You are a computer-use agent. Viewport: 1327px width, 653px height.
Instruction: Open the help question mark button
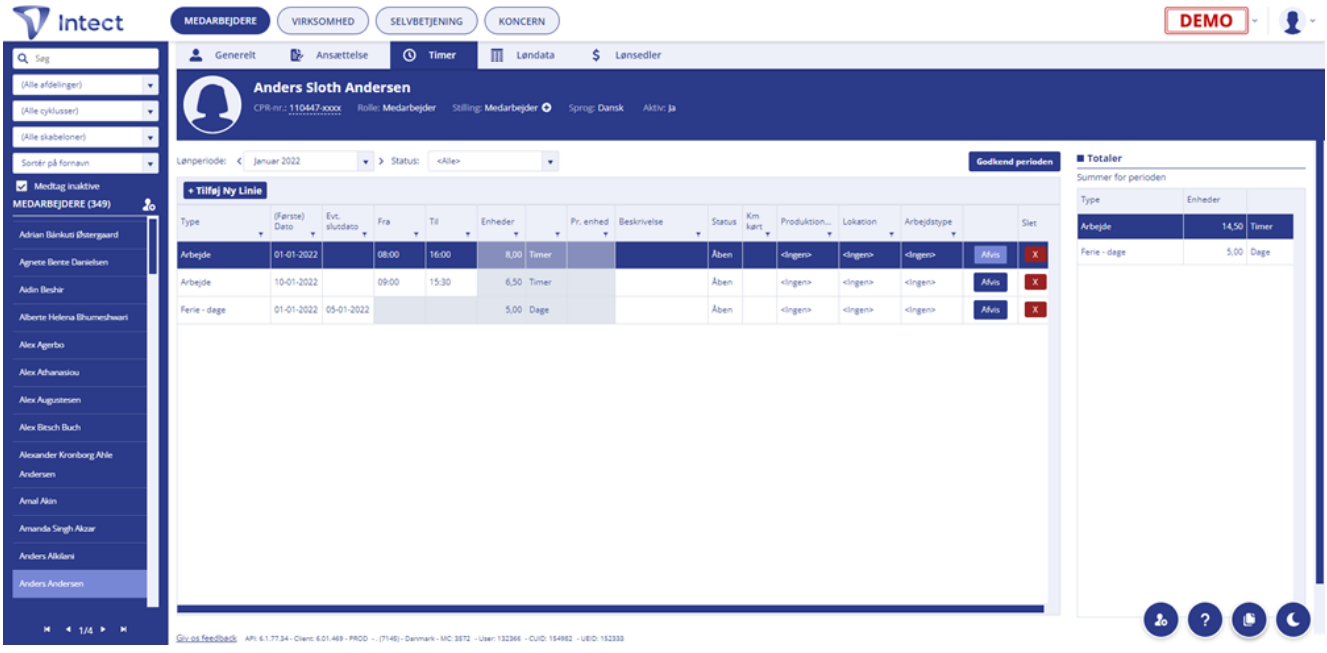click(x=1205, y=621)
